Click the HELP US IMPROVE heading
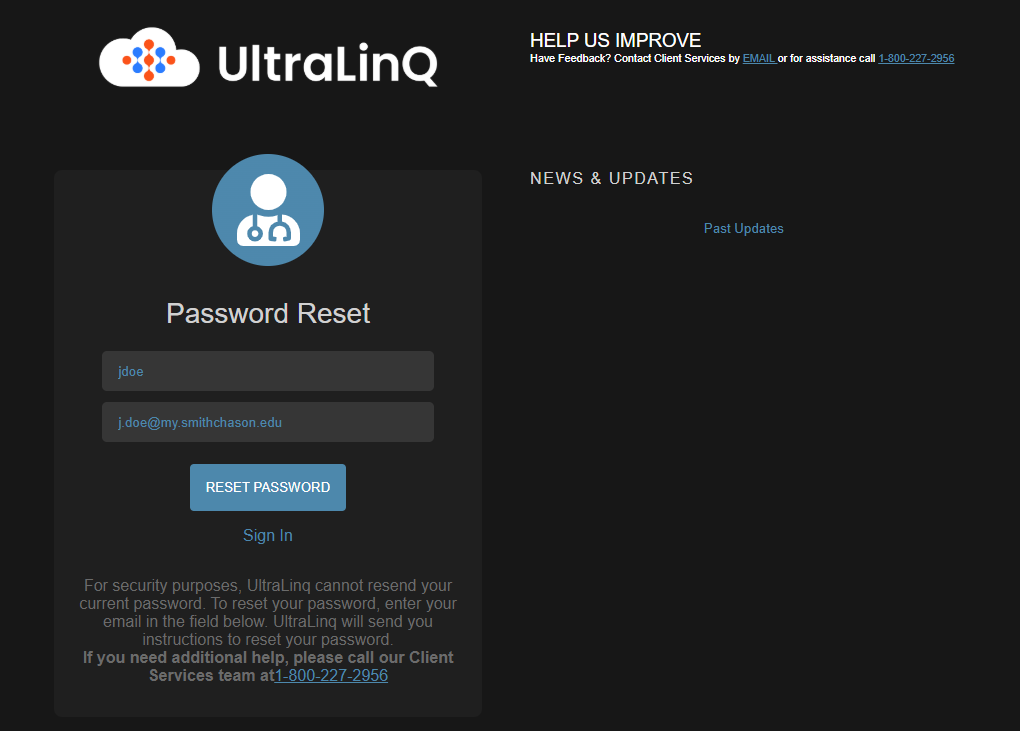The width and height of the screenshot is (1020, 731). (x=615, y=40)
